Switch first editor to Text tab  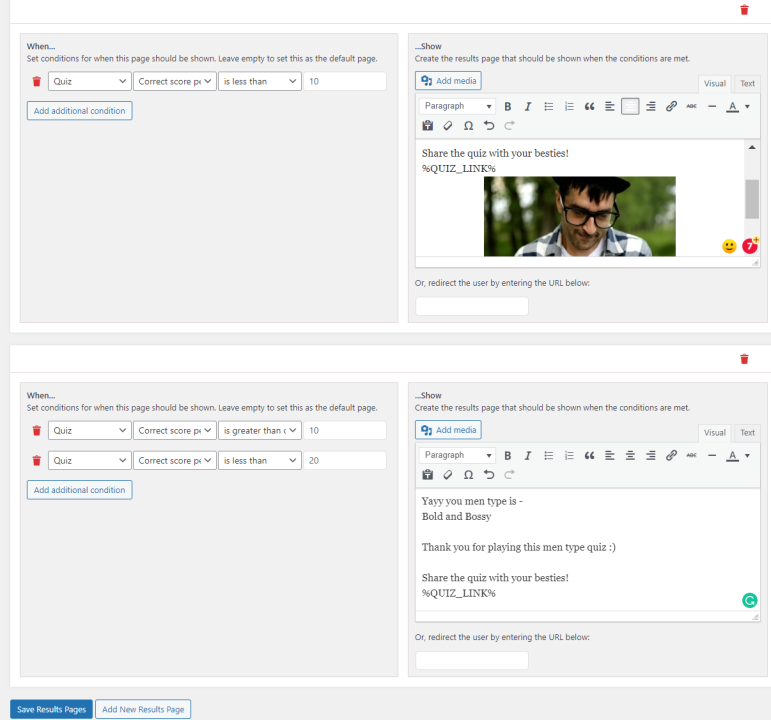747,84
